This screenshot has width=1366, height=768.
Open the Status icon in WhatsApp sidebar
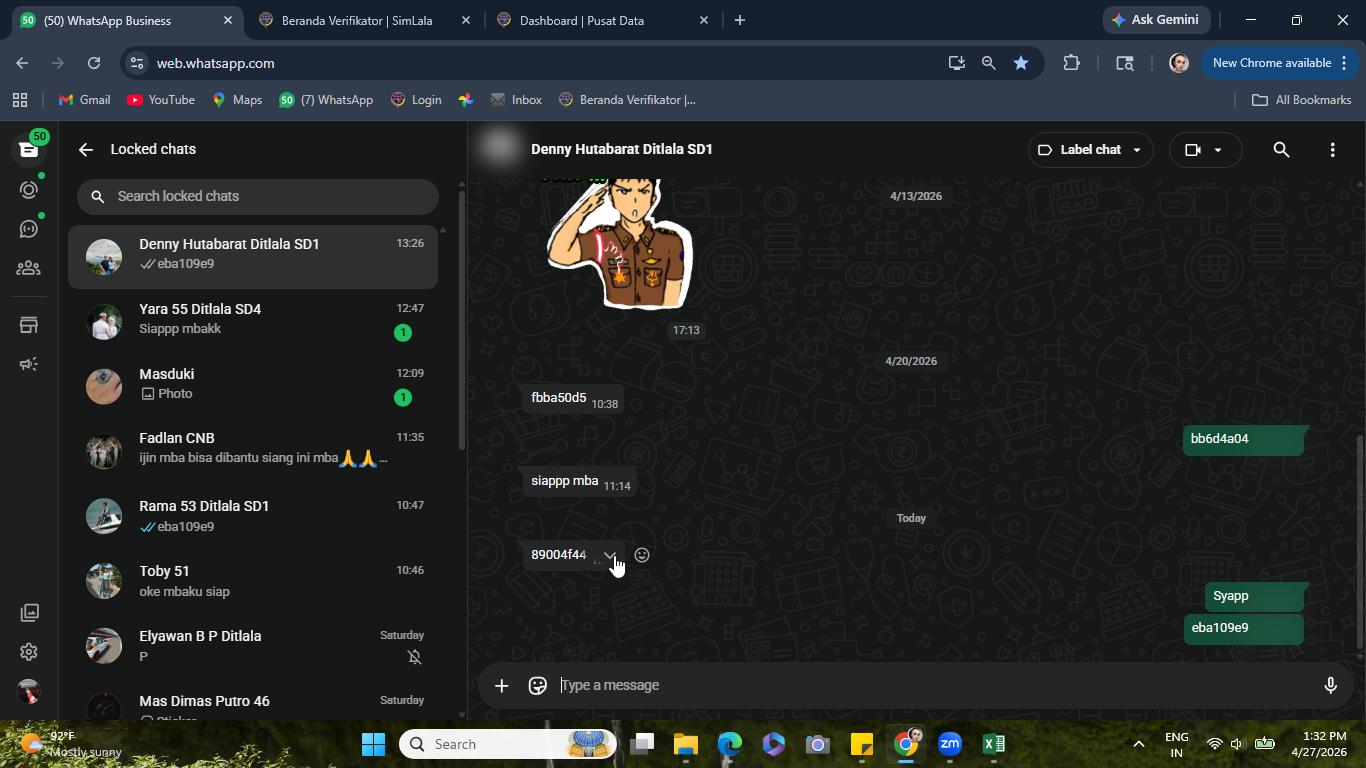(29, 189)
